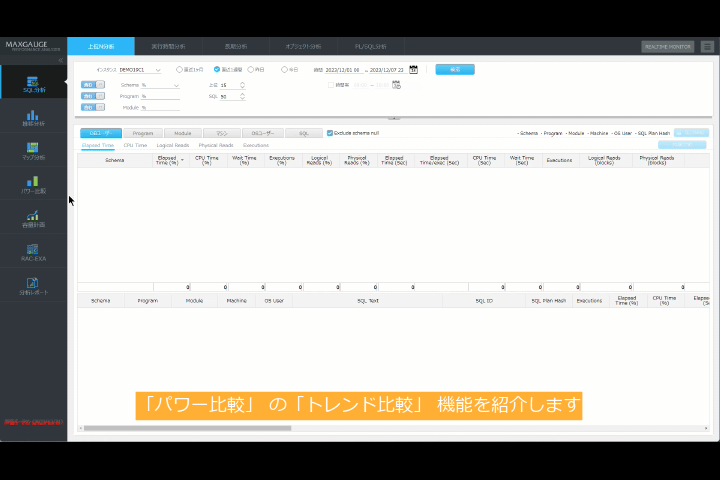Open the bar-chart trend analysis sidebar icon
The width and height of the screenshot is (720, 480).
coord(34,116)
